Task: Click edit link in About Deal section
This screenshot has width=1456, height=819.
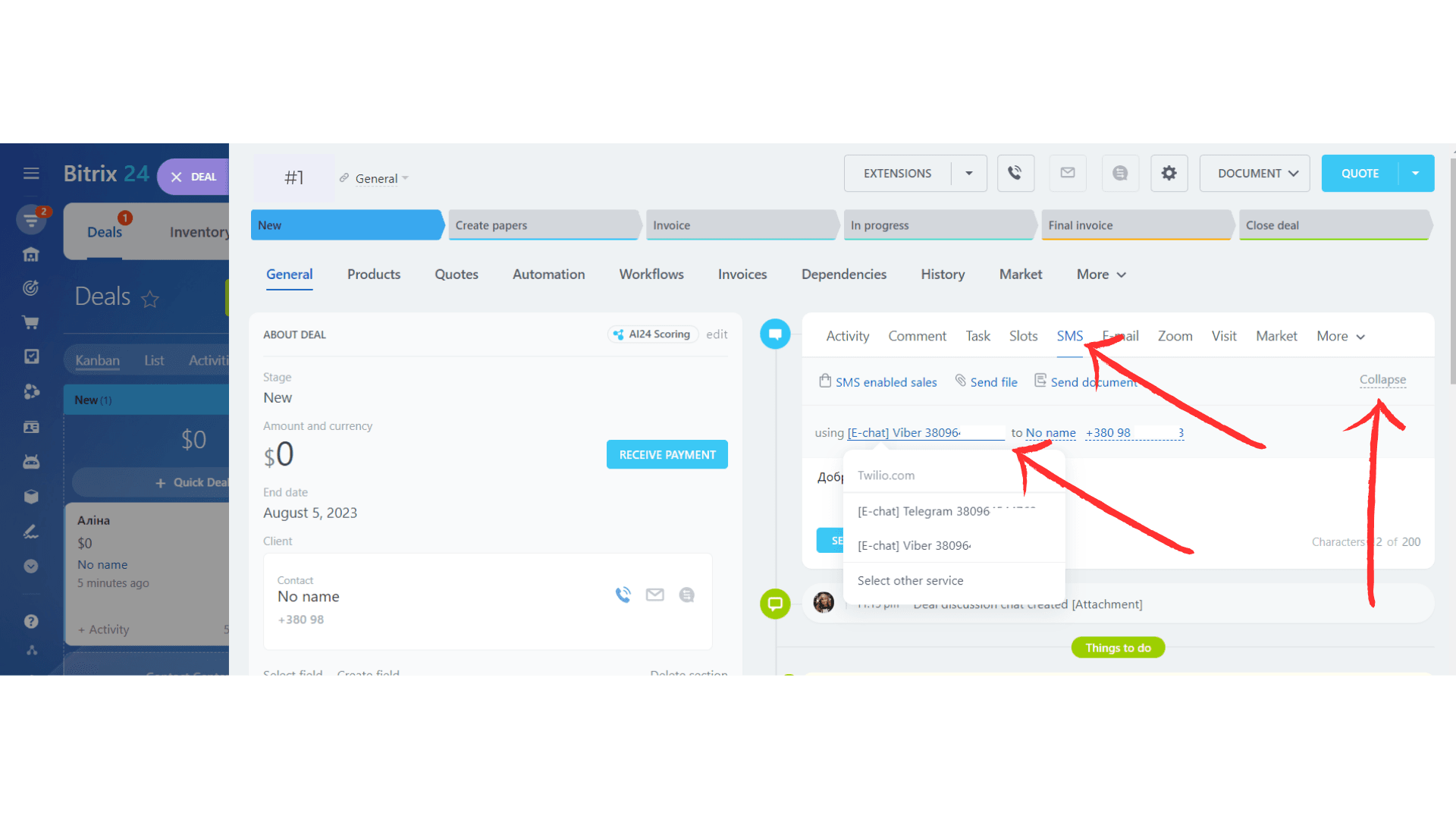Action: point(717,334)
